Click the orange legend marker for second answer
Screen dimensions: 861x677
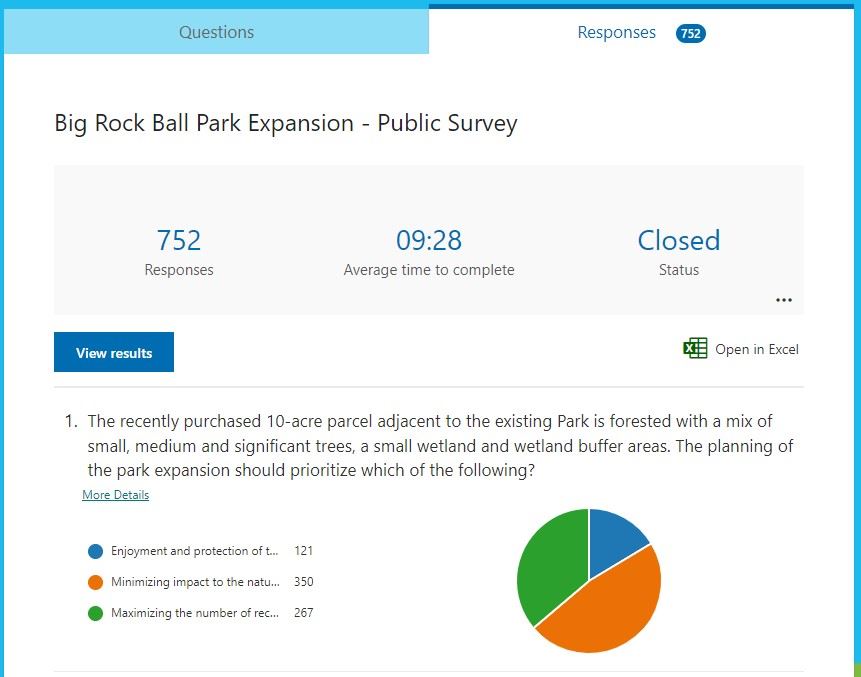(x=93, y=582)
